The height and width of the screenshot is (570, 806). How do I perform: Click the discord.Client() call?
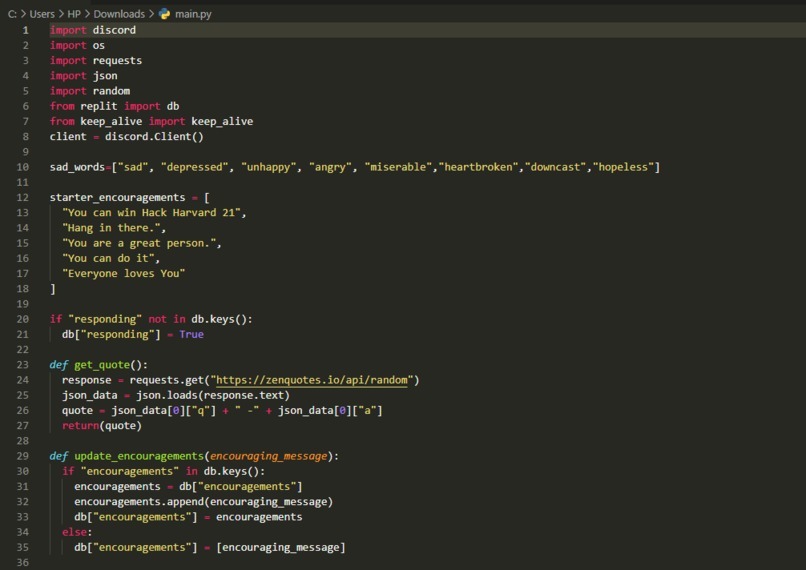point(154,137)
